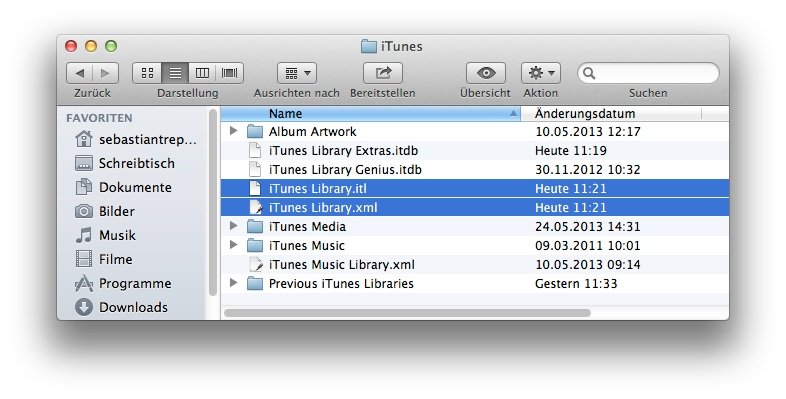
Task: Open the Aktion gear menu
Action: pyautogui.click(x=541, y=73)
